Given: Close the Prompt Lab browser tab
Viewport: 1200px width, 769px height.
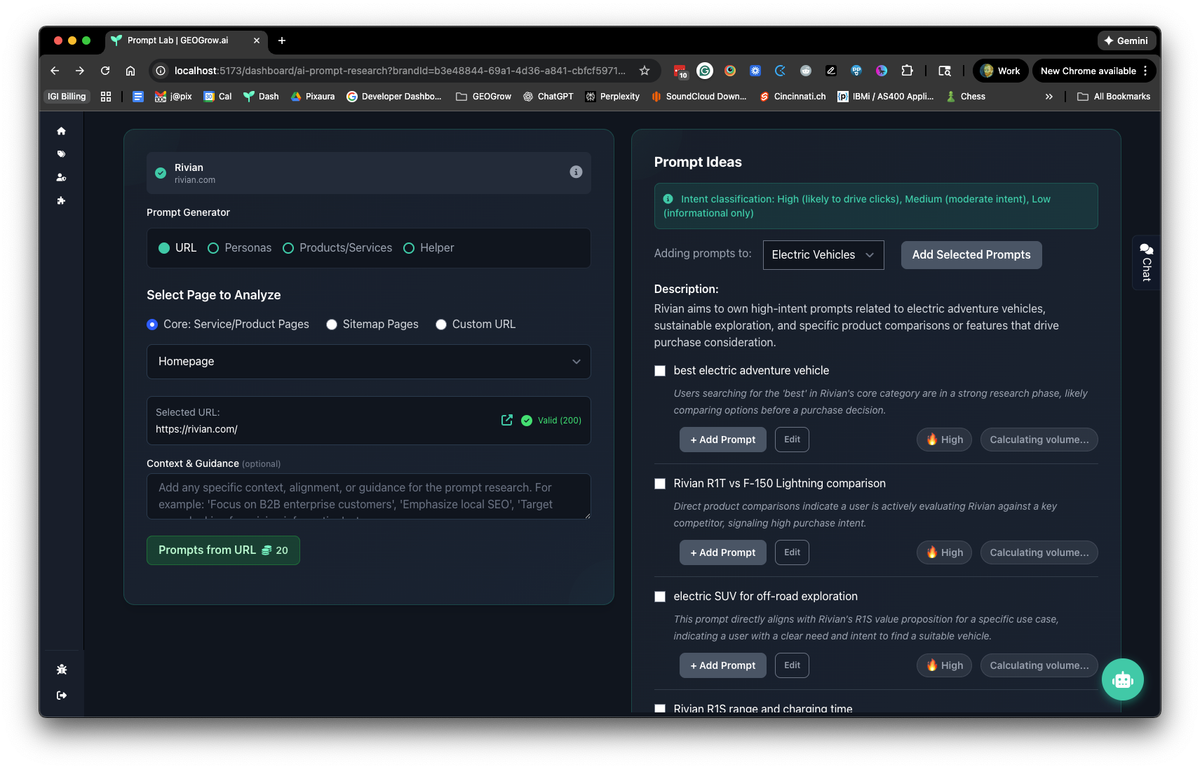Looking at the screenshot, I should 257,41.
